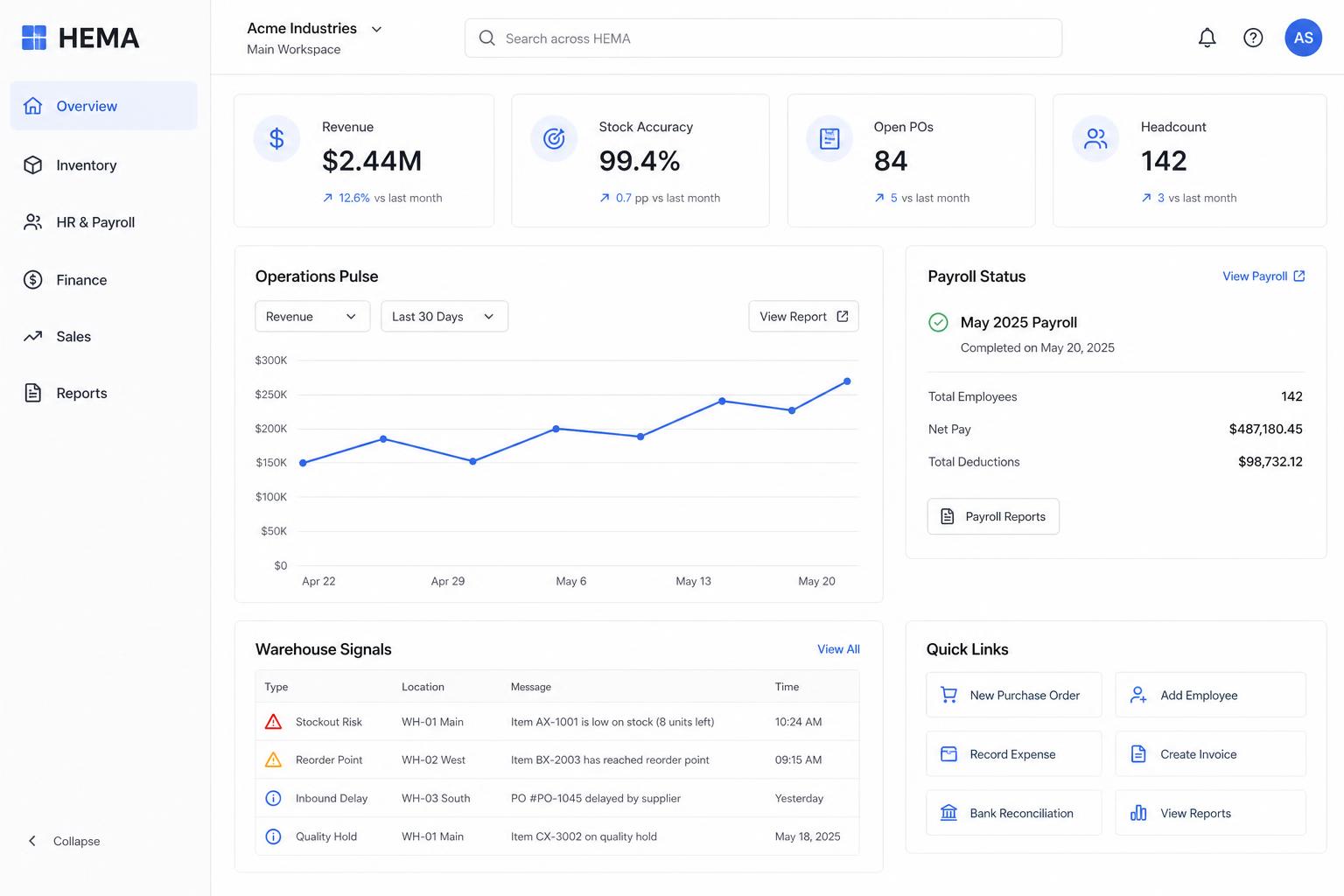Open the help question mark icon
1344x896 pixels.
pos(1253,38)
